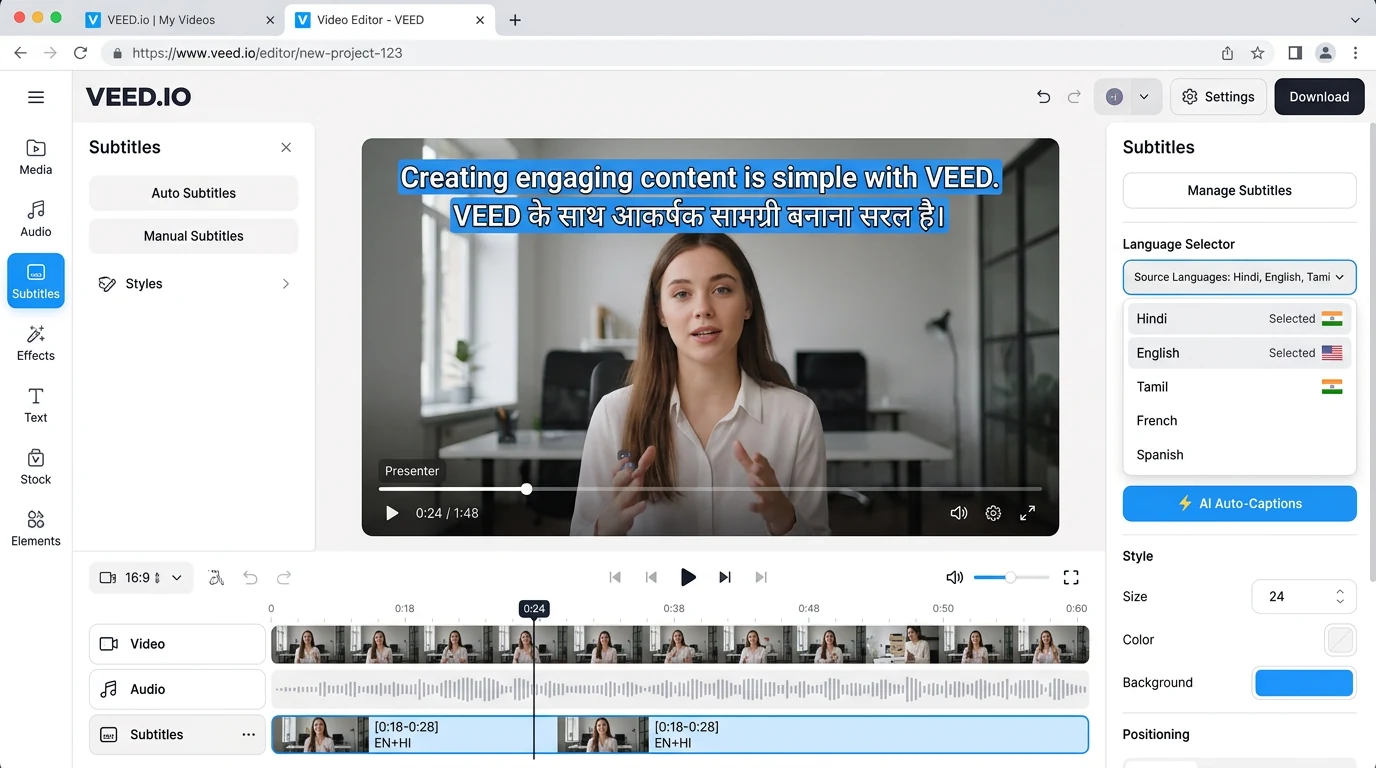Adjust the timeline volume slider
This screenshot has width=1376, height=768.
pyautogui.click(x=1011, y=577)
